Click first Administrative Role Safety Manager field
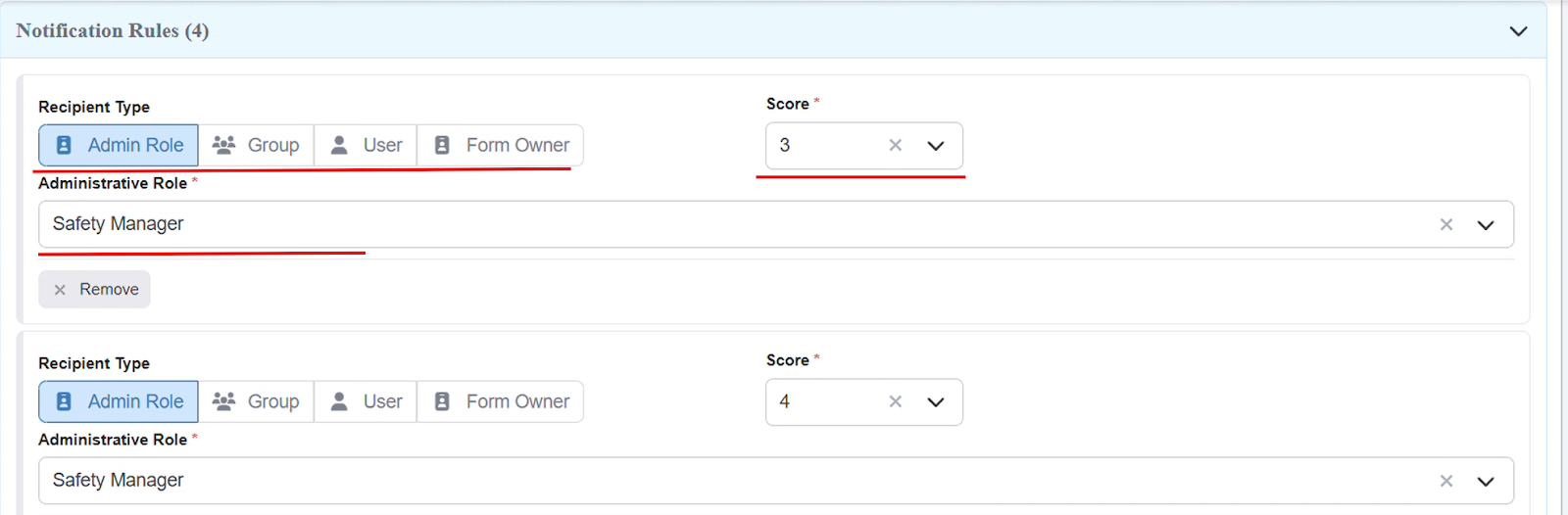The width and height of the screenshot is (1568, 515). point(686,224)
